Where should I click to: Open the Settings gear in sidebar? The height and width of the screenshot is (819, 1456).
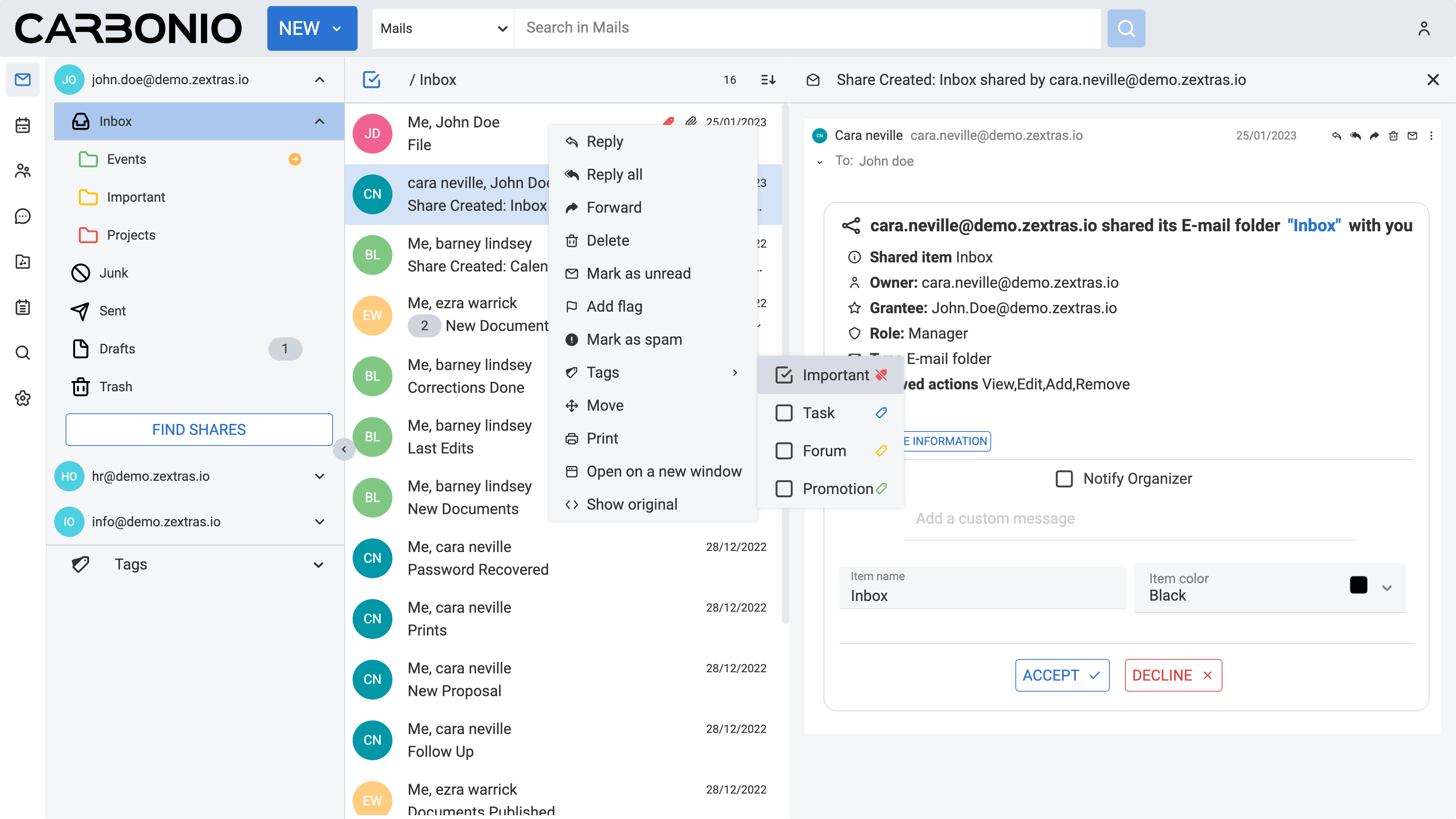pos(23,398)
